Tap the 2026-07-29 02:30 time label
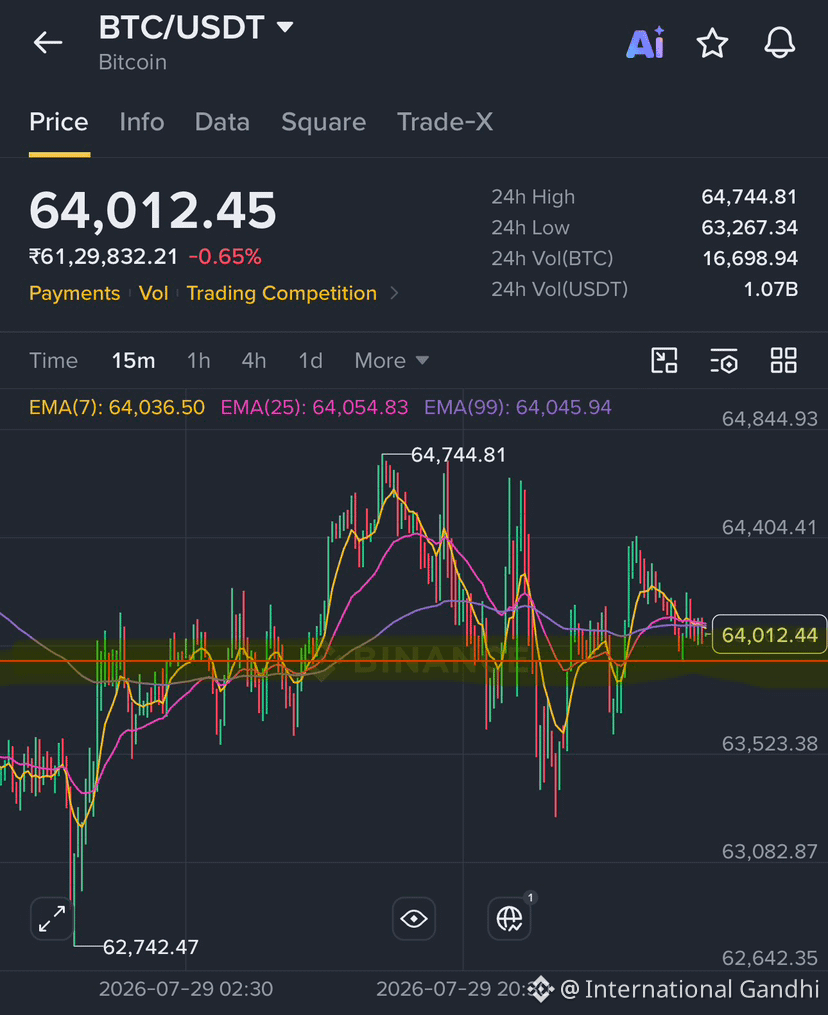This screenshot has height=1015, width=828. pos(186,989)
